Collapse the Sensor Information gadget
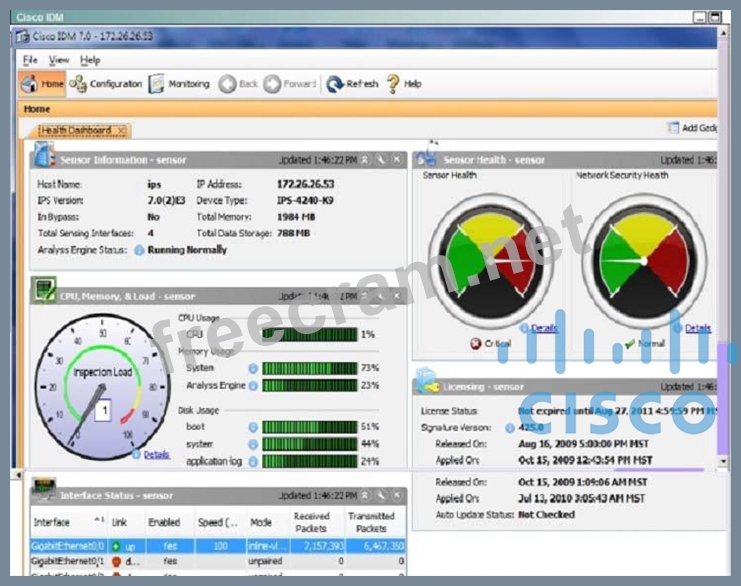The height and width of the screenshot is (586, 741). point(365,160)
